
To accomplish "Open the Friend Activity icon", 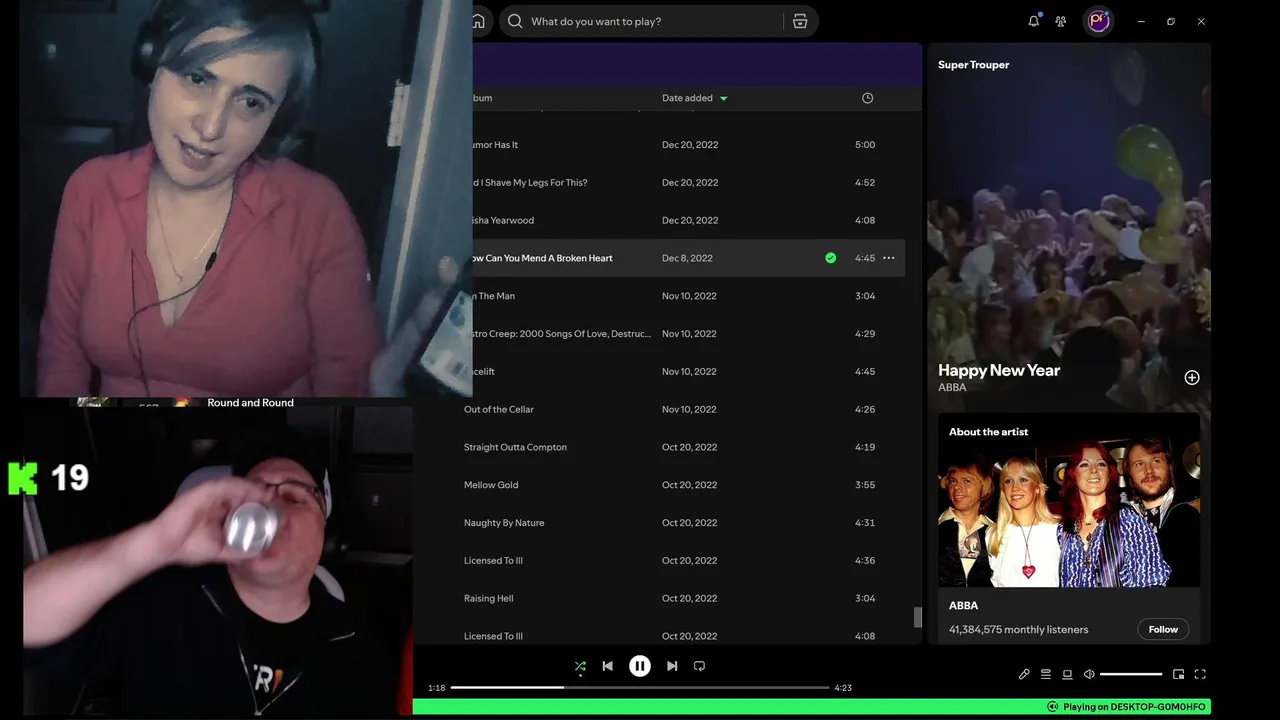I will [x=1061, y=21].
